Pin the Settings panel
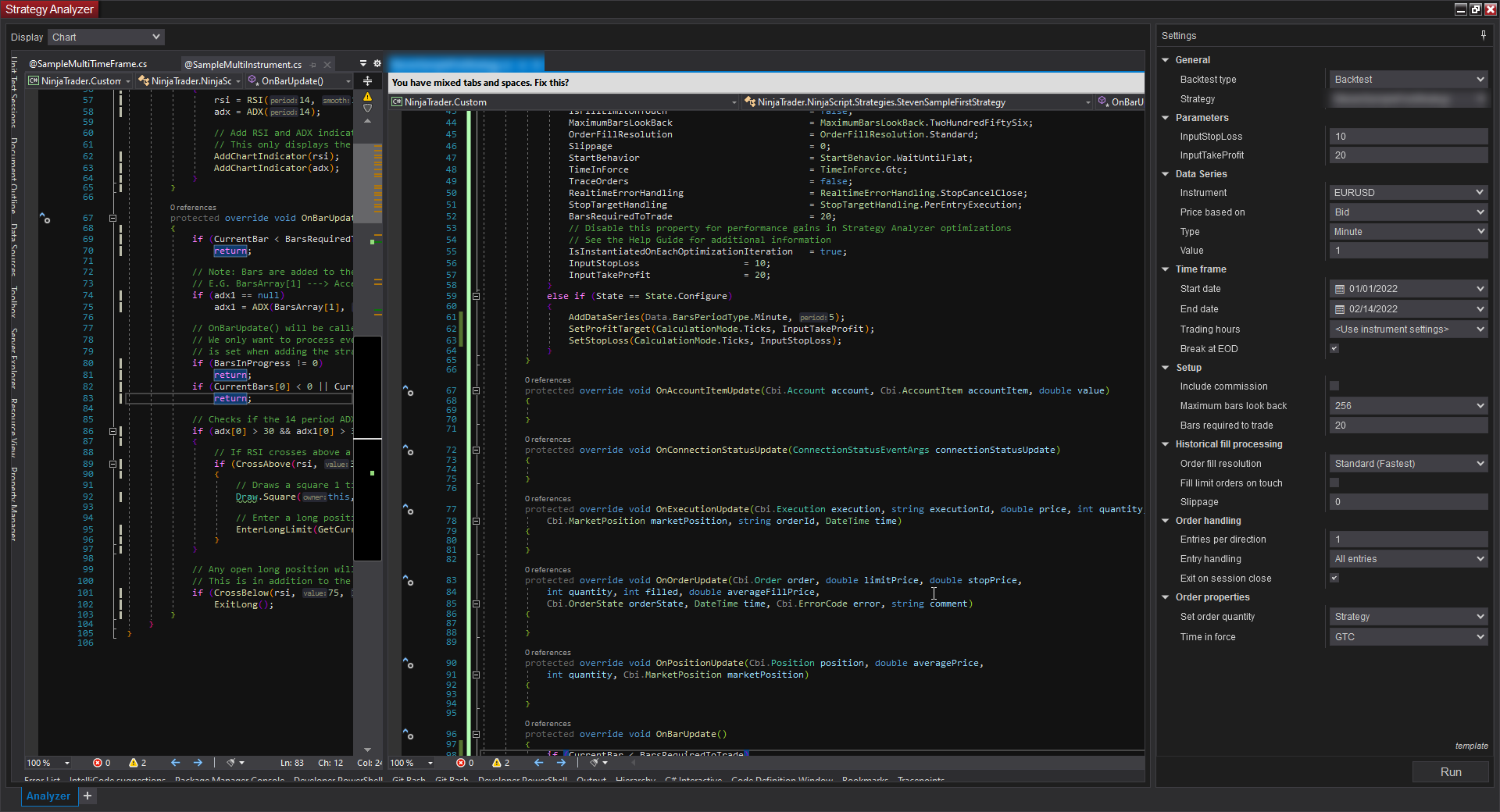 [x=1483, y=35]
